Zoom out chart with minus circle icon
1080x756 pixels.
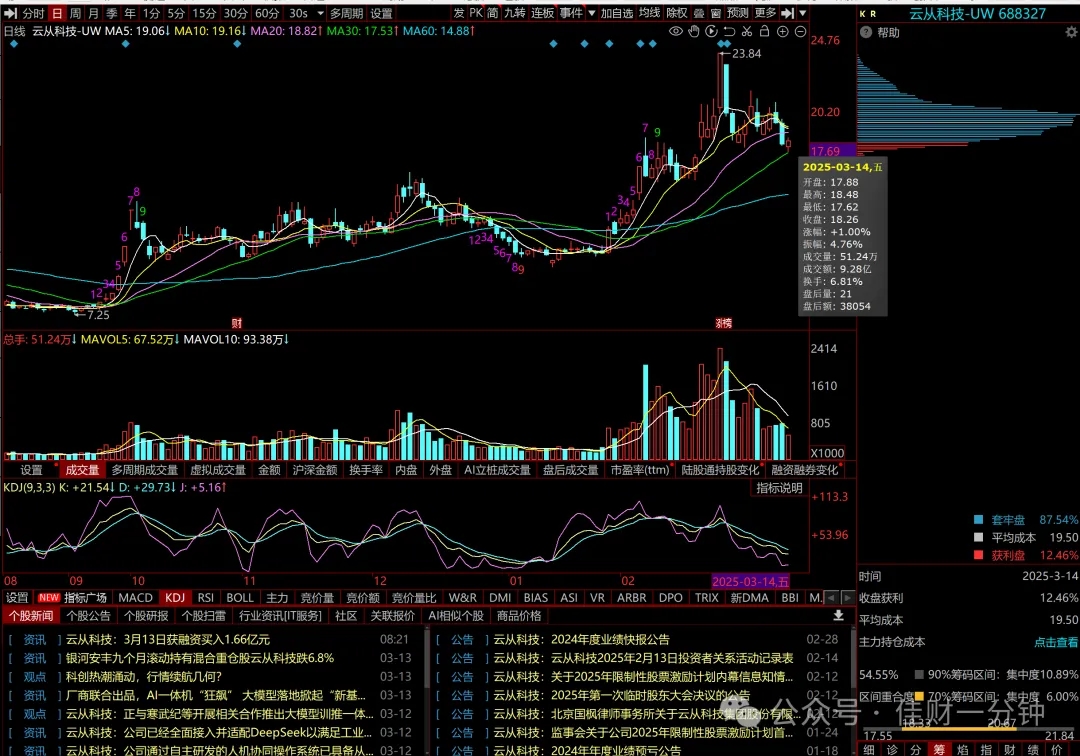[800, 32]
